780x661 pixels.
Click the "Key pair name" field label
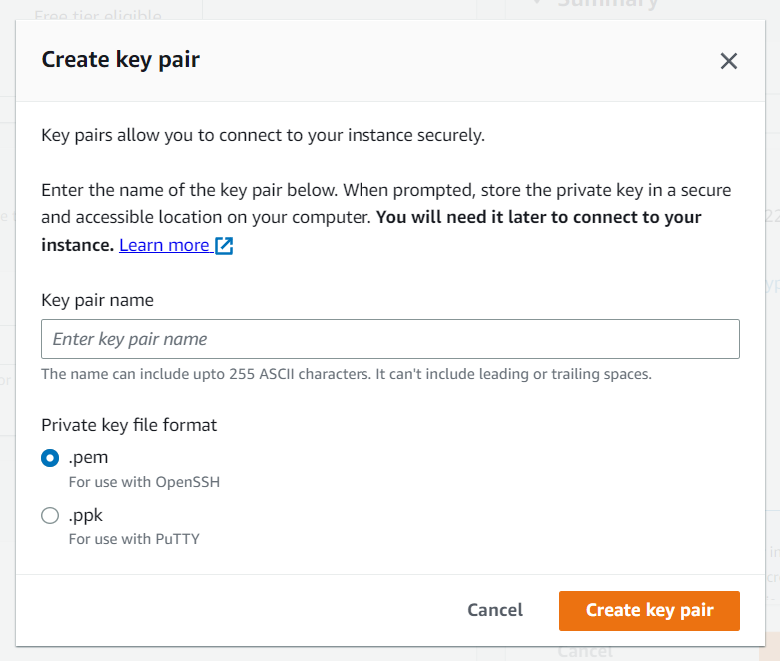(x=97, y=300)
